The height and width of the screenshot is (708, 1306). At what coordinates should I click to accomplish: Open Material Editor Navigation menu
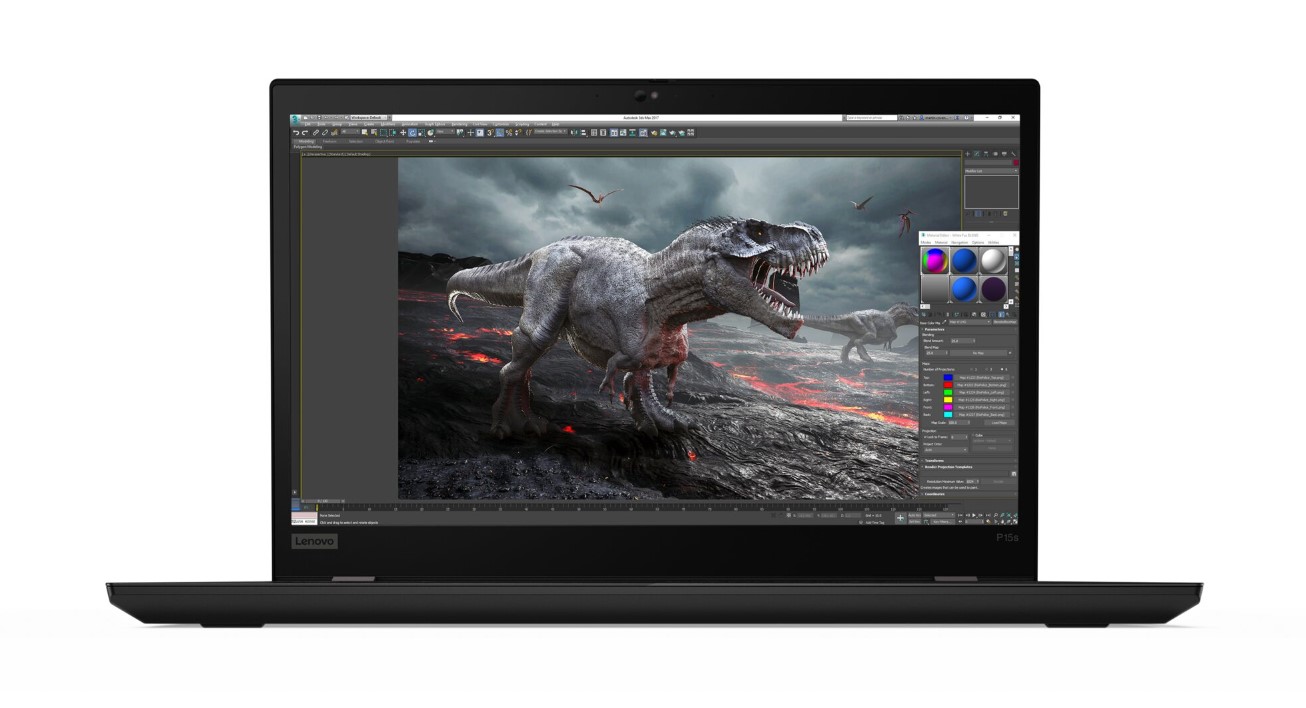959,242
